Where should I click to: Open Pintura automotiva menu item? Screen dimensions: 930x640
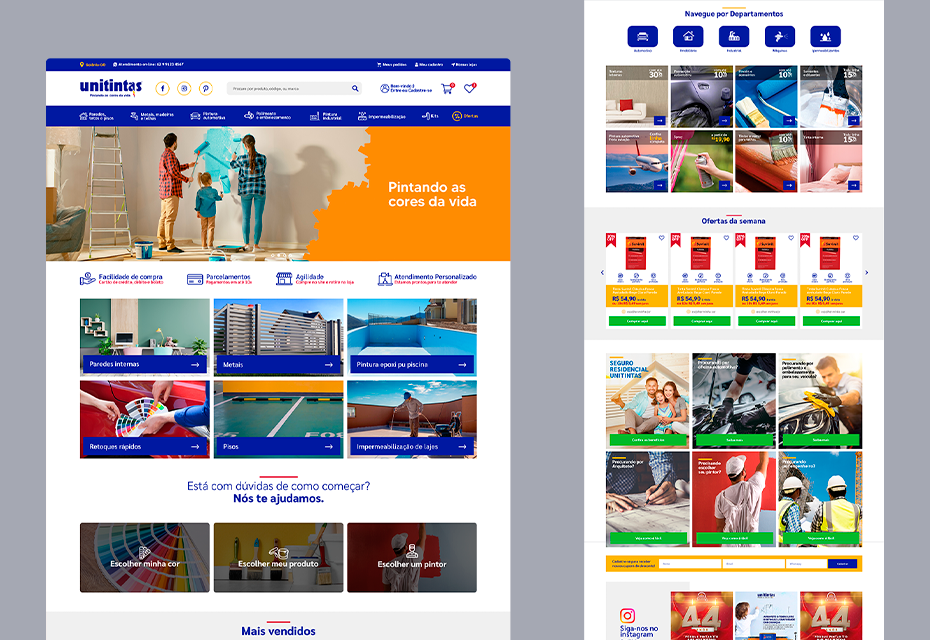point(208,116)
